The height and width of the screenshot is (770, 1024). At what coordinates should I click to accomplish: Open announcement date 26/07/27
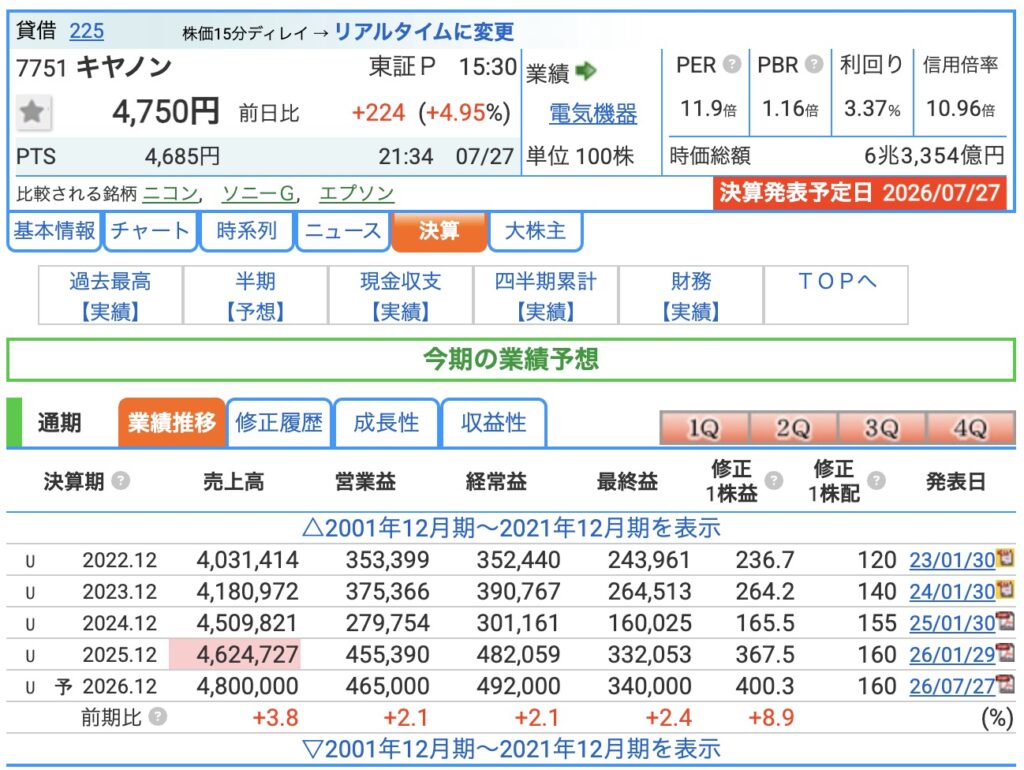coord(952,685)
